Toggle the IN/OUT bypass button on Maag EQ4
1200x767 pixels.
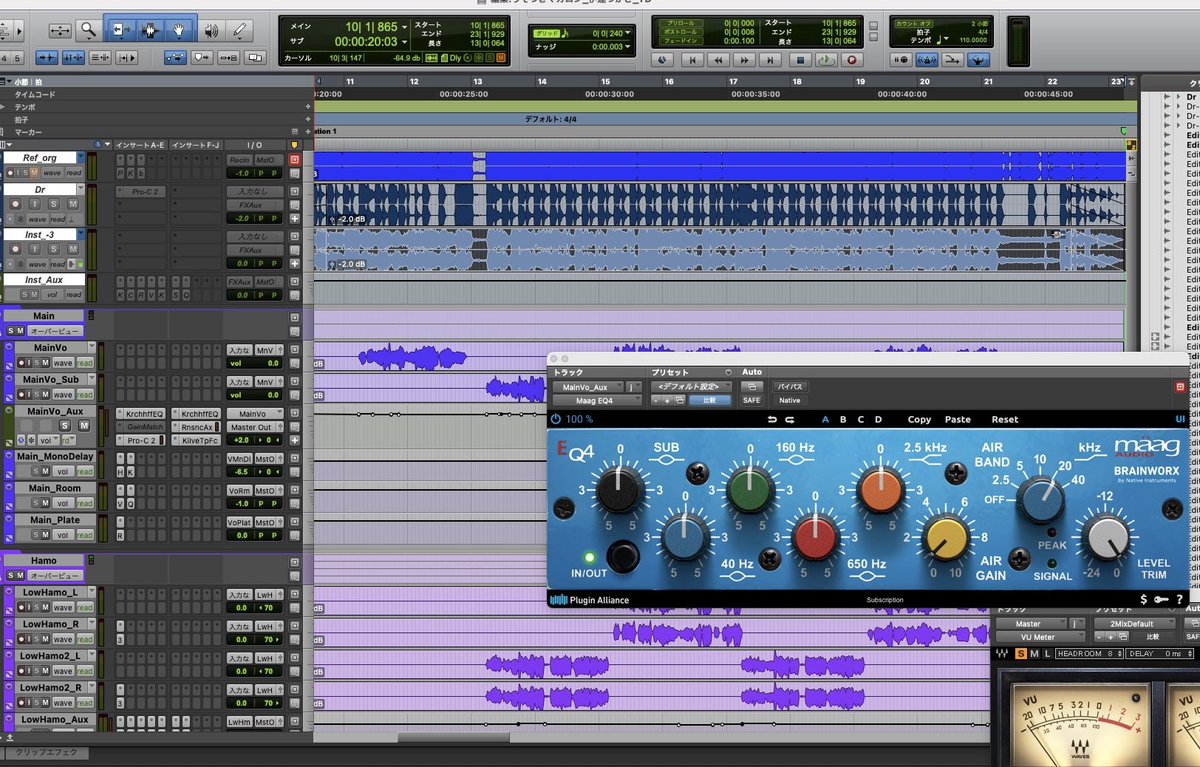pyautogui.click(x=624, y=555)
